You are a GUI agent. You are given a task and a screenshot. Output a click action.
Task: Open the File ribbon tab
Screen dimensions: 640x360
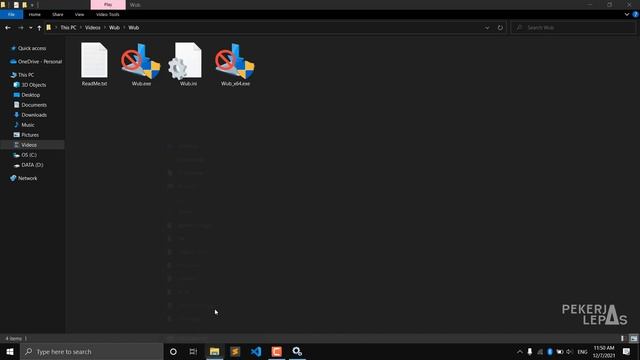11,14
